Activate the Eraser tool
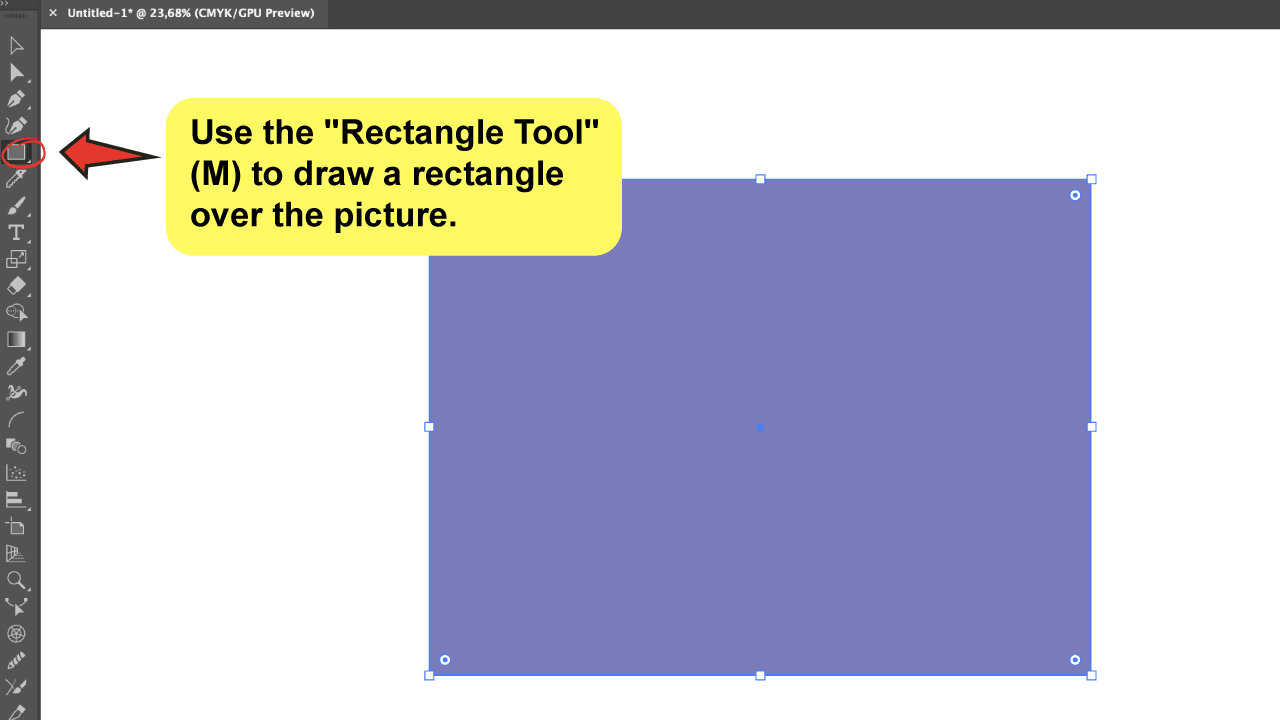The width and height of the screenshot is (1280, 720). [16, 285]
